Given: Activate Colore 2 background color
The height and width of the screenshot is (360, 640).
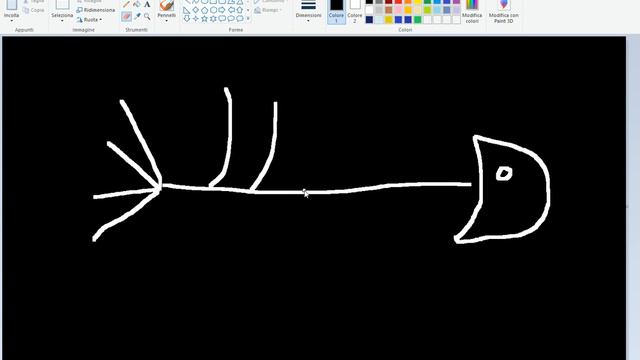Looking at the screenshot, I should point(355,11).
